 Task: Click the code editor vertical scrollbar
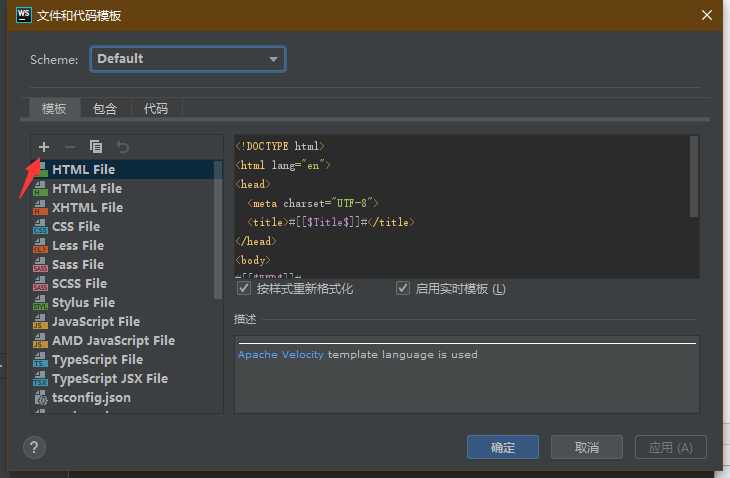point(694,176)
